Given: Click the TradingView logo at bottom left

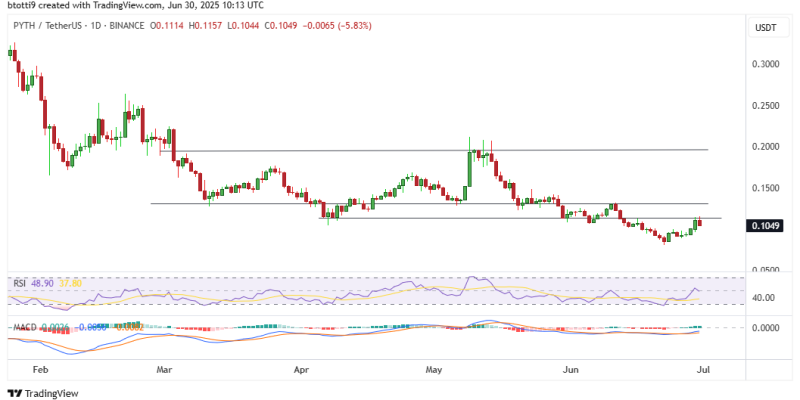Looking at the screenshot, I should 43,393.
